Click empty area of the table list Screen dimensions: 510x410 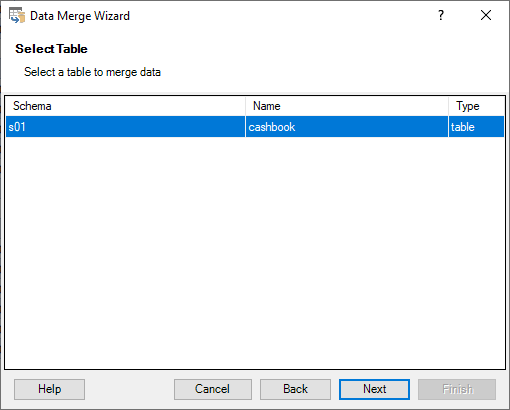(255, 253)
